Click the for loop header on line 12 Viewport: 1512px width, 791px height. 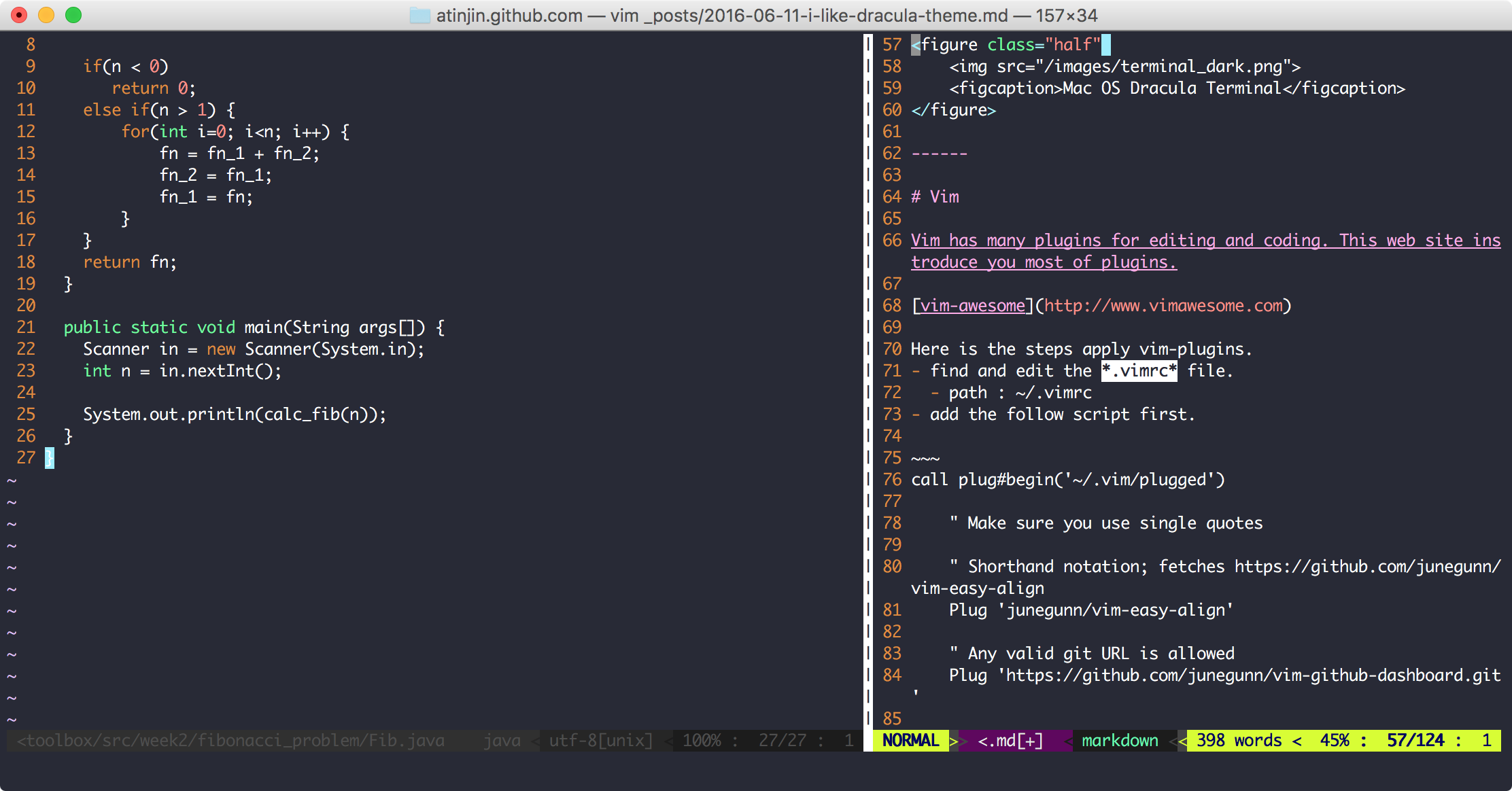[236, 132]
